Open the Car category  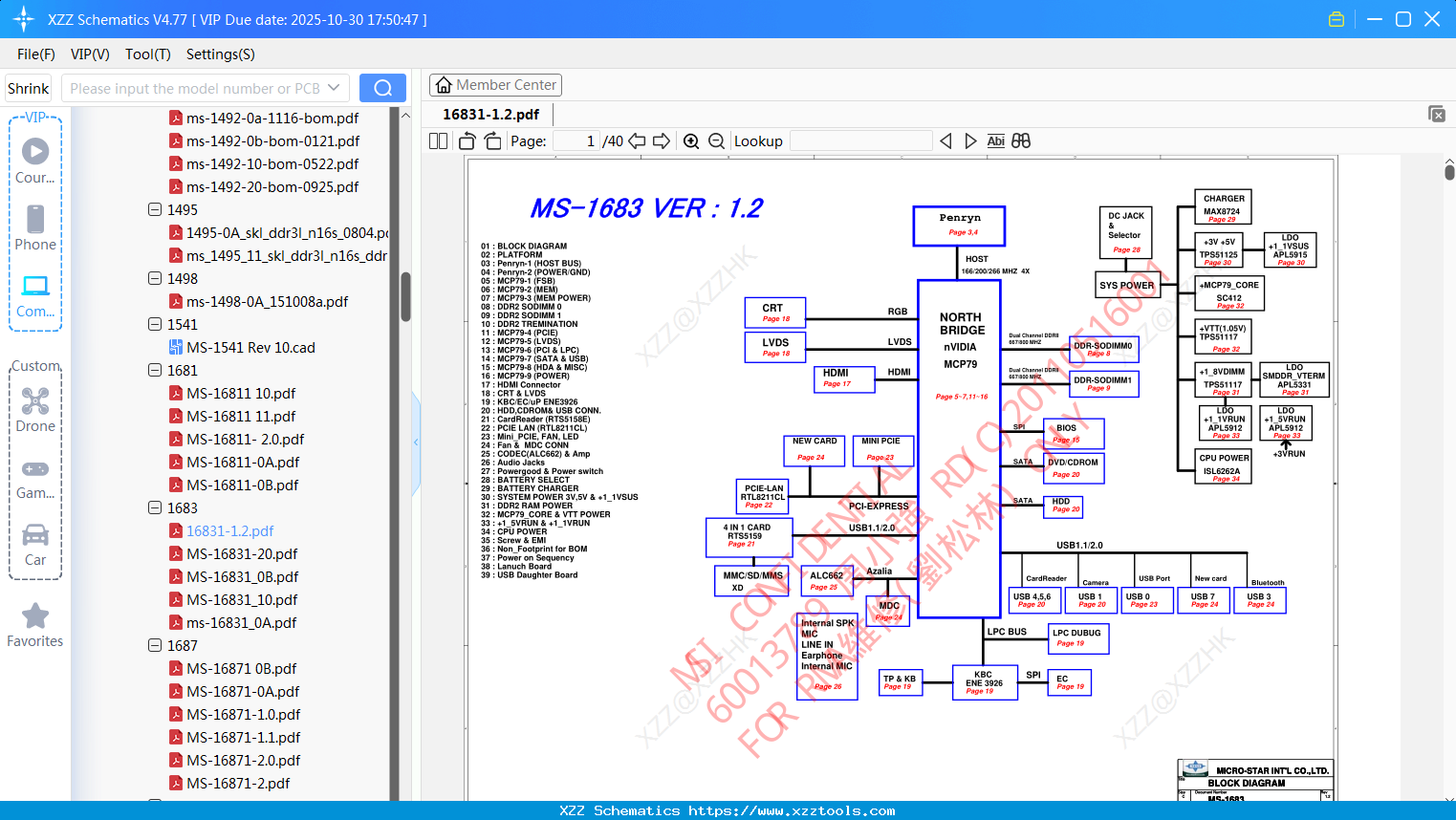click(x=35, y=544)
